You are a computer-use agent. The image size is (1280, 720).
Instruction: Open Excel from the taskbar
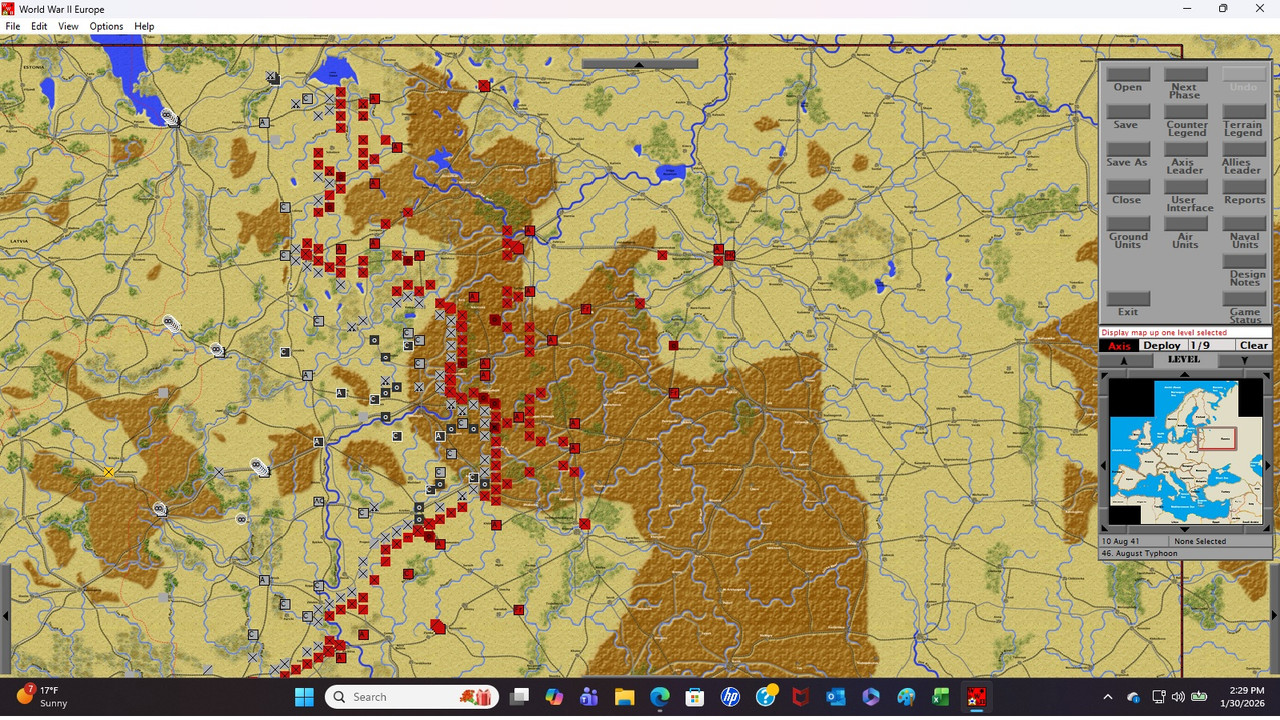[x=941, y=697]
